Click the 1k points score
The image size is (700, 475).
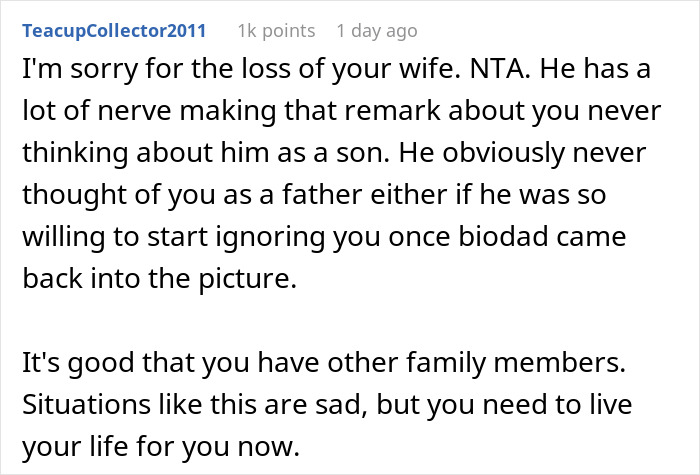[276, 31]
